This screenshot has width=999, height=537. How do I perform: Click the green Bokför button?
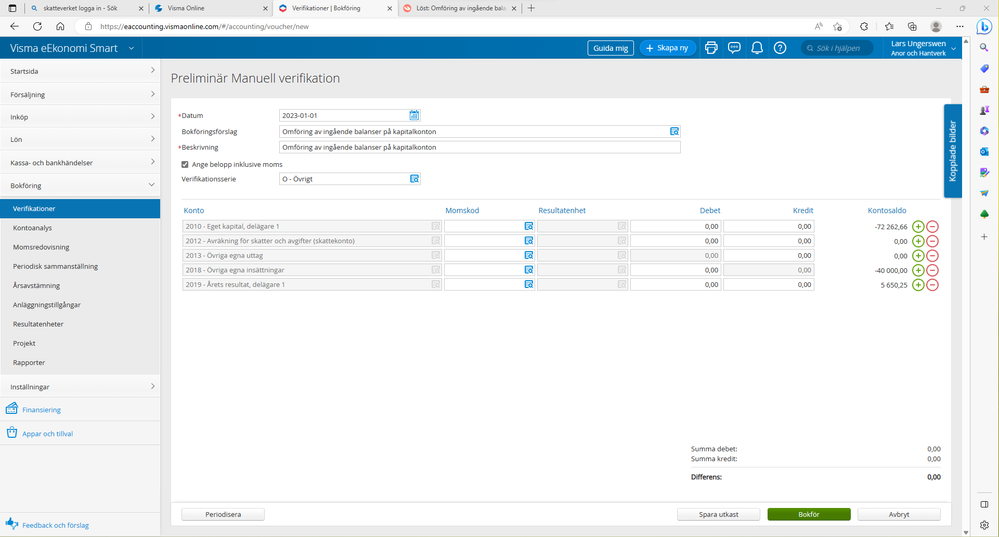[809, 514]
